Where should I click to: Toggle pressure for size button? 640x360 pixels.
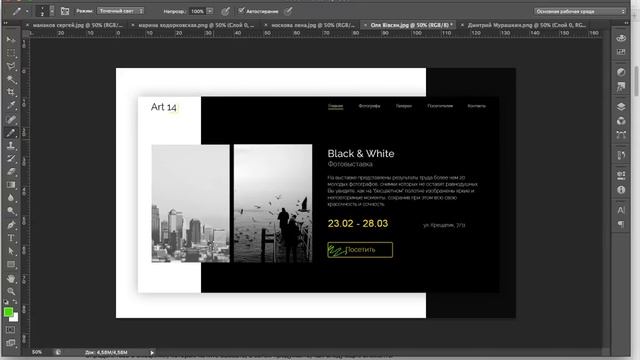[x=289, y=11]
